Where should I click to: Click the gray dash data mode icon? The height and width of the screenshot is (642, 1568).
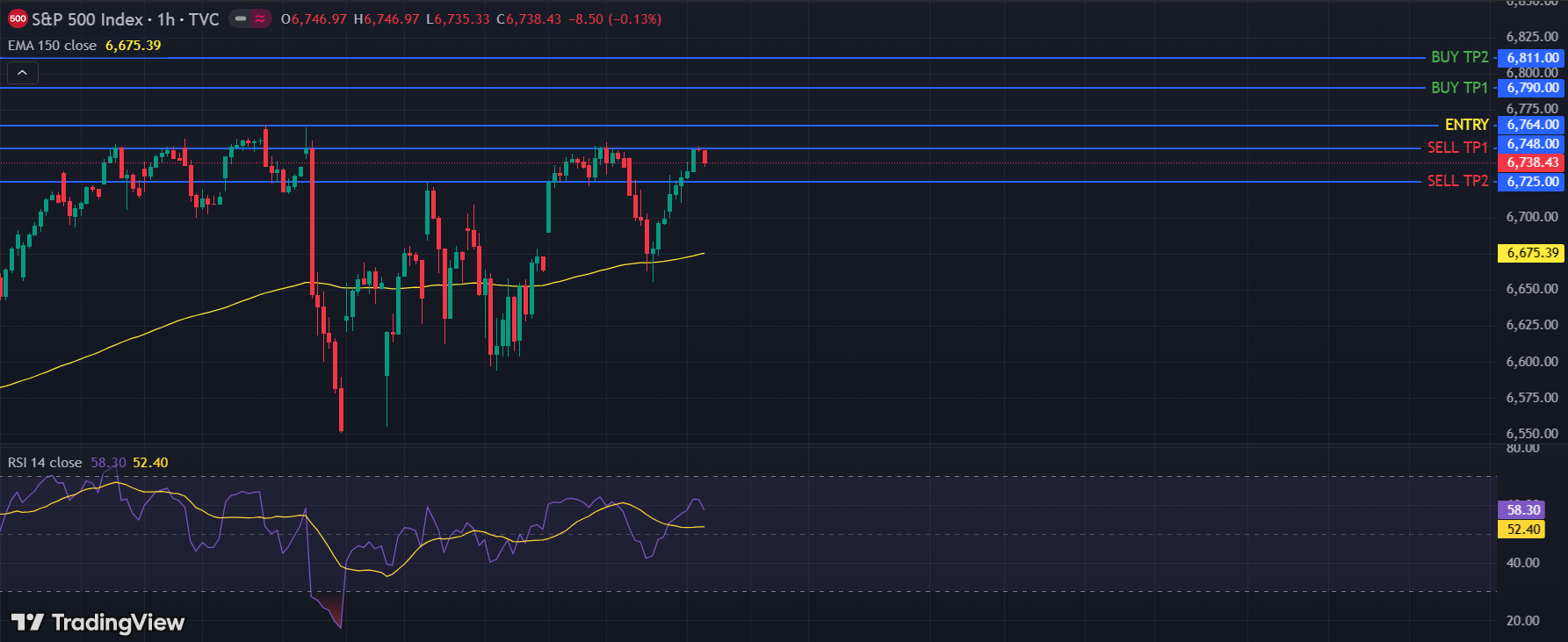pos(241,18)
